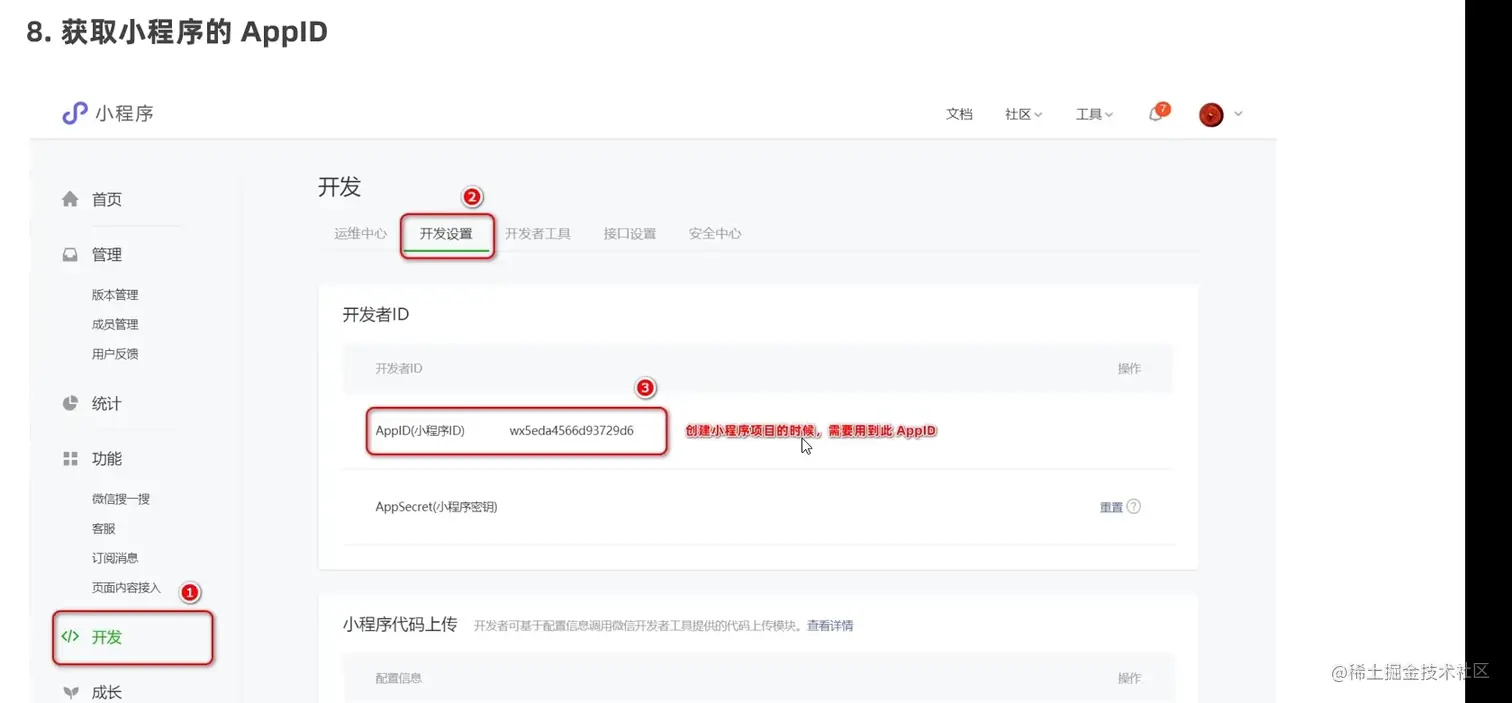This screenshot has height=703, width=1512.
Task: Click 重置 for AppSecret
Action: pos(1111,507)
